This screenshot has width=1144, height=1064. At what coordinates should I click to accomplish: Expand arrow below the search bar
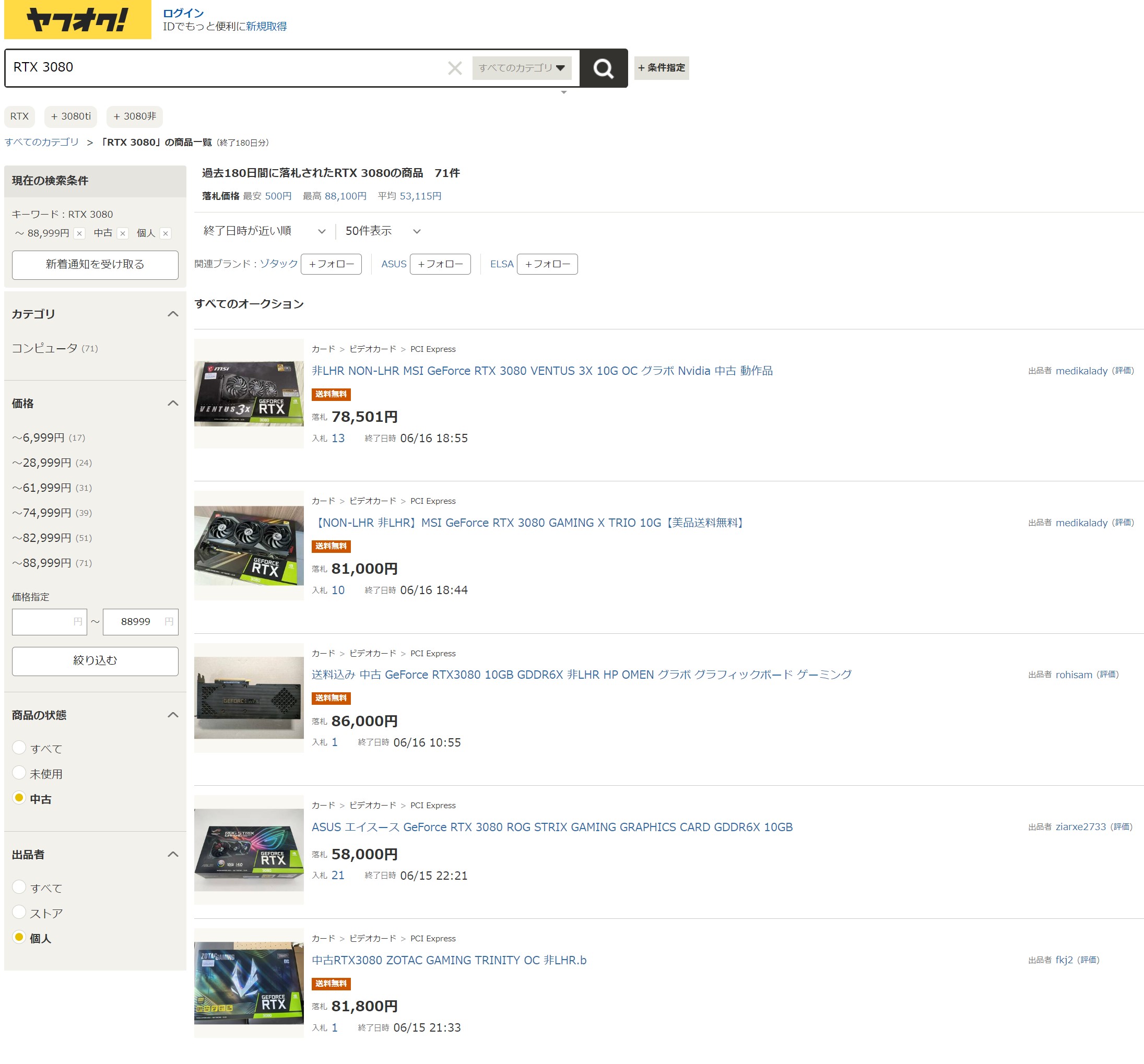[564, 92]
